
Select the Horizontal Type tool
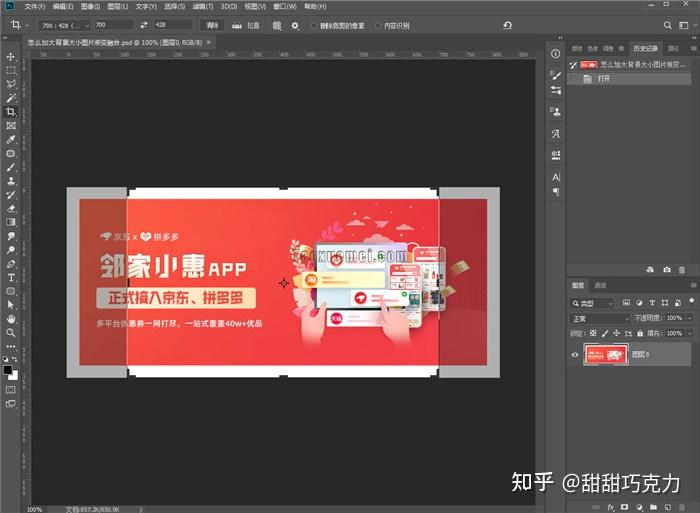point(11,278)
